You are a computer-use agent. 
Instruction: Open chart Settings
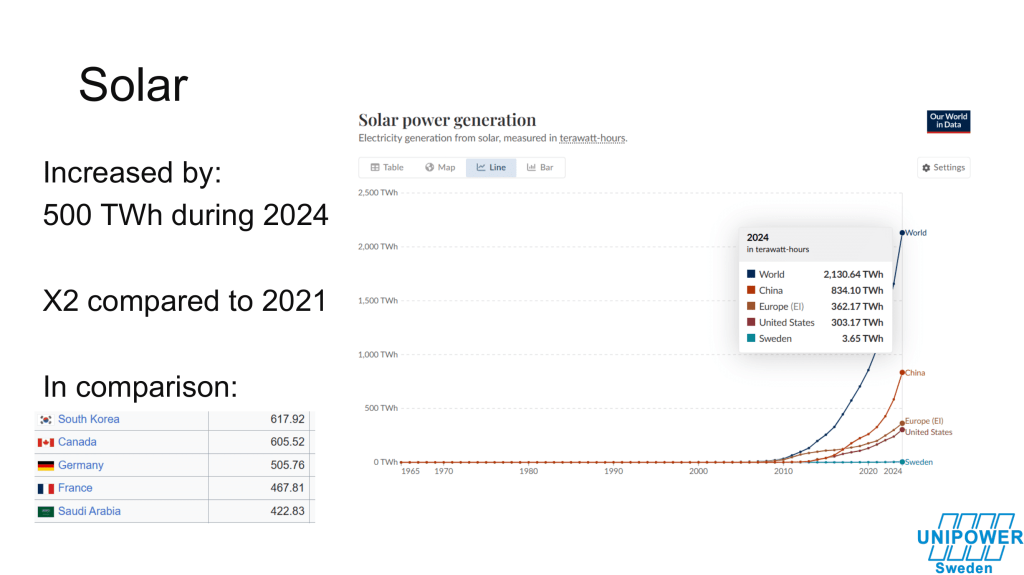pos(943,168)
